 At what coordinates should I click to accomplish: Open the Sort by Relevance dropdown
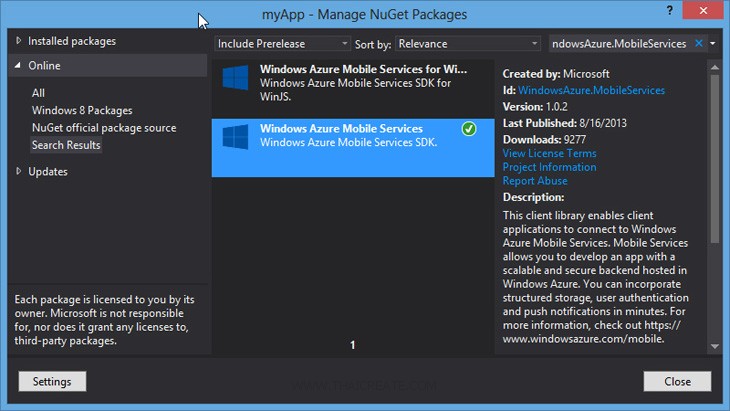468,44
